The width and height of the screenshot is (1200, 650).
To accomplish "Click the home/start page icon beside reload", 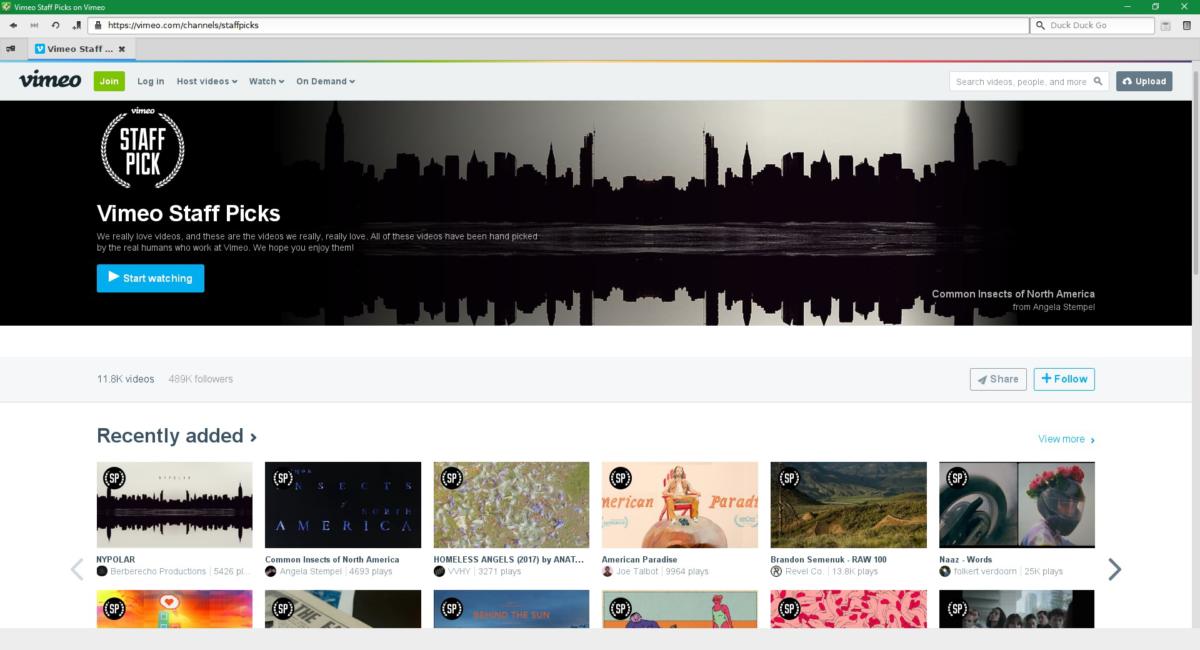I will pyautogui.click(x=77, y=25).
